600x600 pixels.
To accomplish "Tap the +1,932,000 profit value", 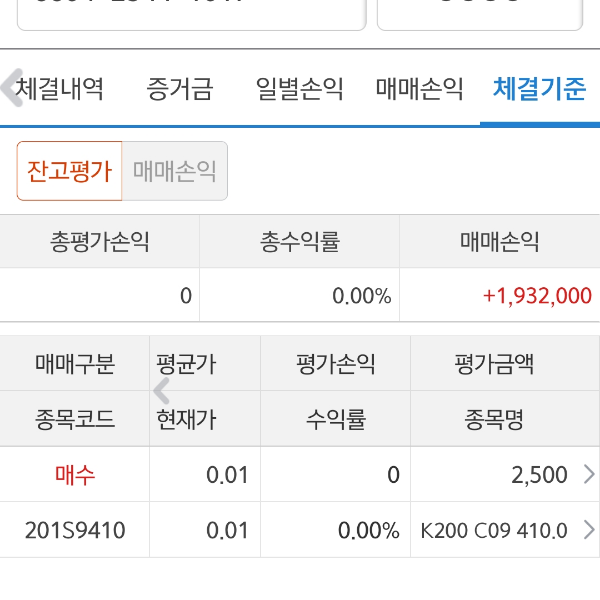I will [537, 296].
